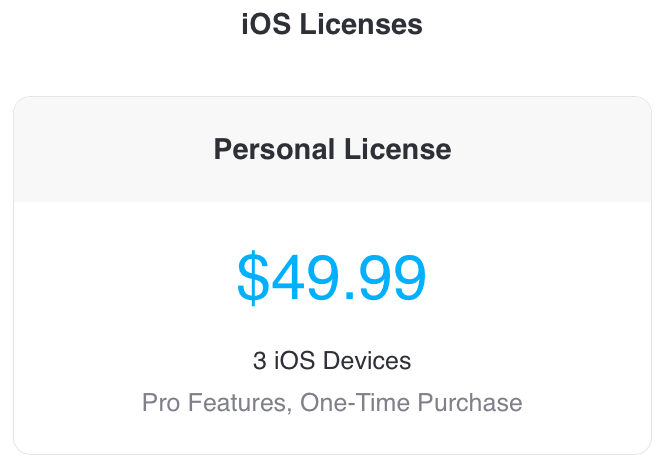Viewport: 665px width, 466px height.
Task: Select the Personal License card title
Action: point(332,149)
